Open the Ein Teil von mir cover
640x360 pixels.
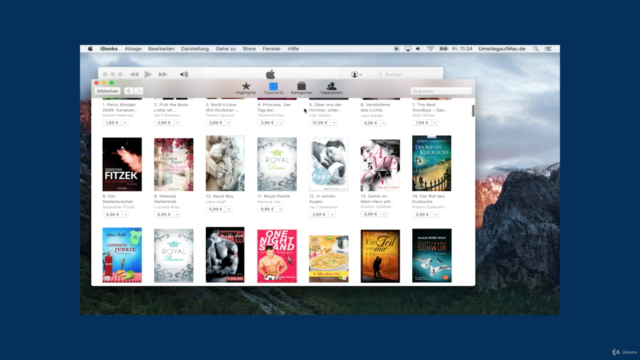click(380, 256)
